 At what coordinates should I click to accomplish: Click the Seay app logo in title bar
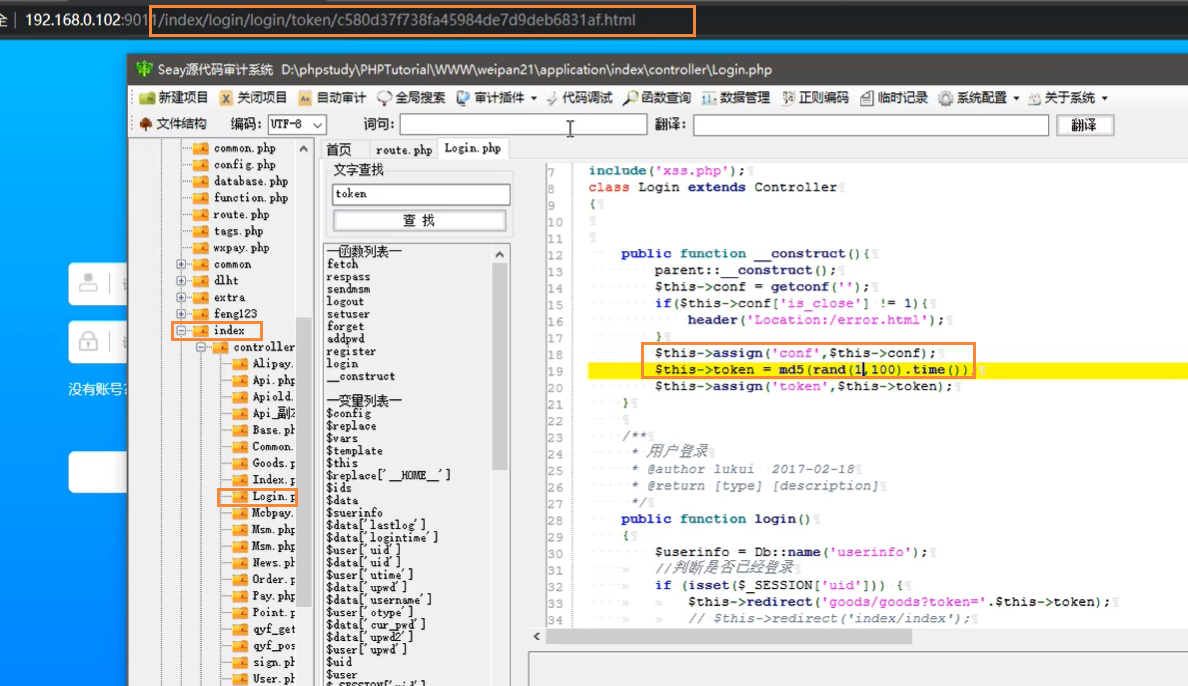pos(144,69)
